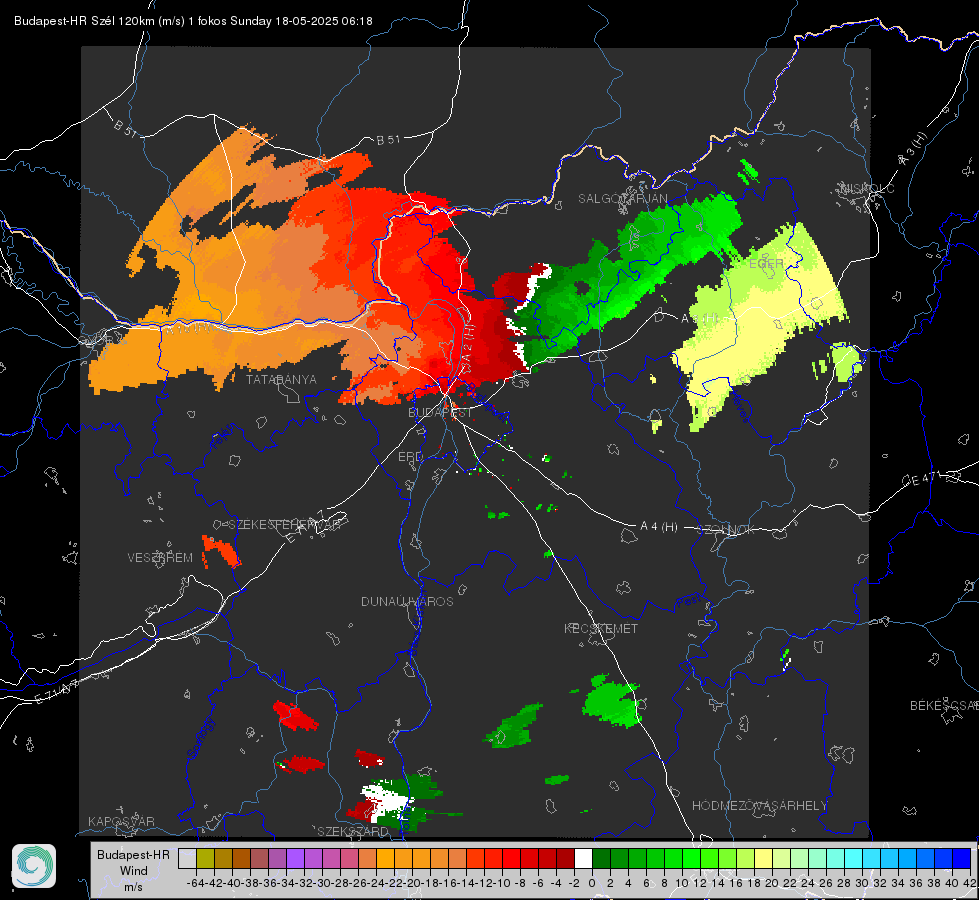Click the -64 legend value

click(196, 883)
